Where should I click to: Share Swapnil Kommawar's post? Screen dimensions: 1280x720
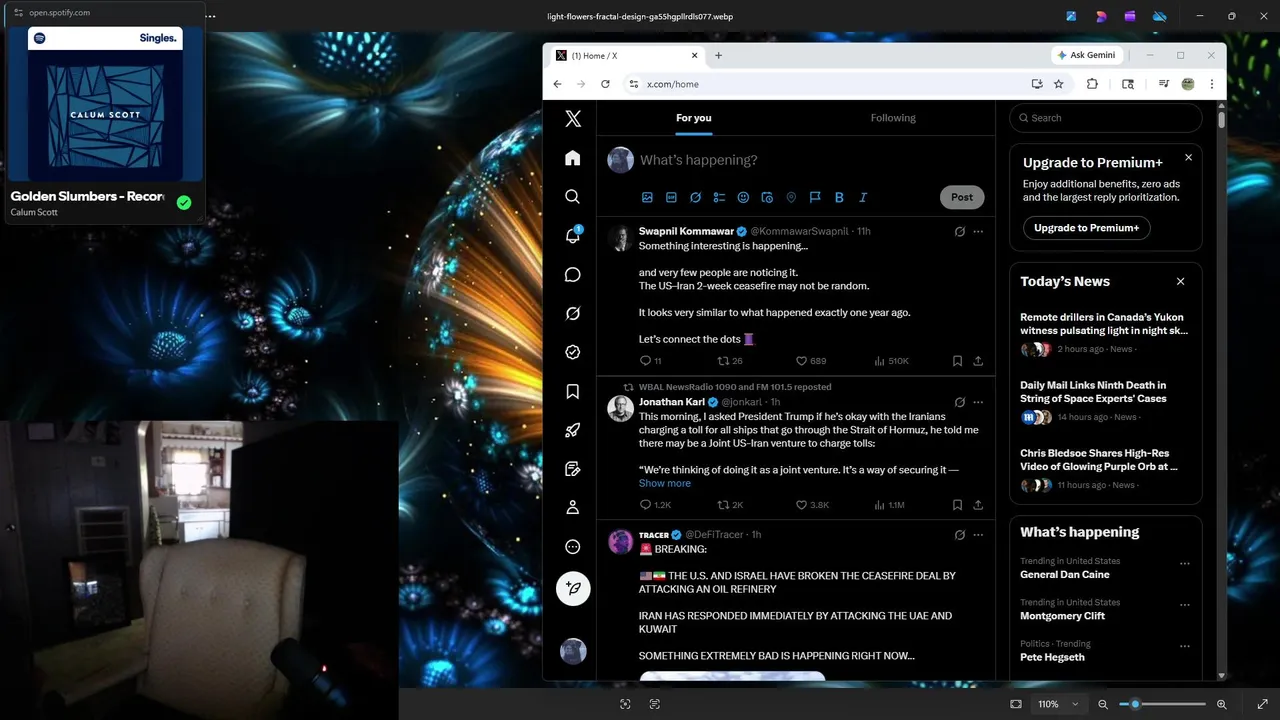(x=978, y=361)
